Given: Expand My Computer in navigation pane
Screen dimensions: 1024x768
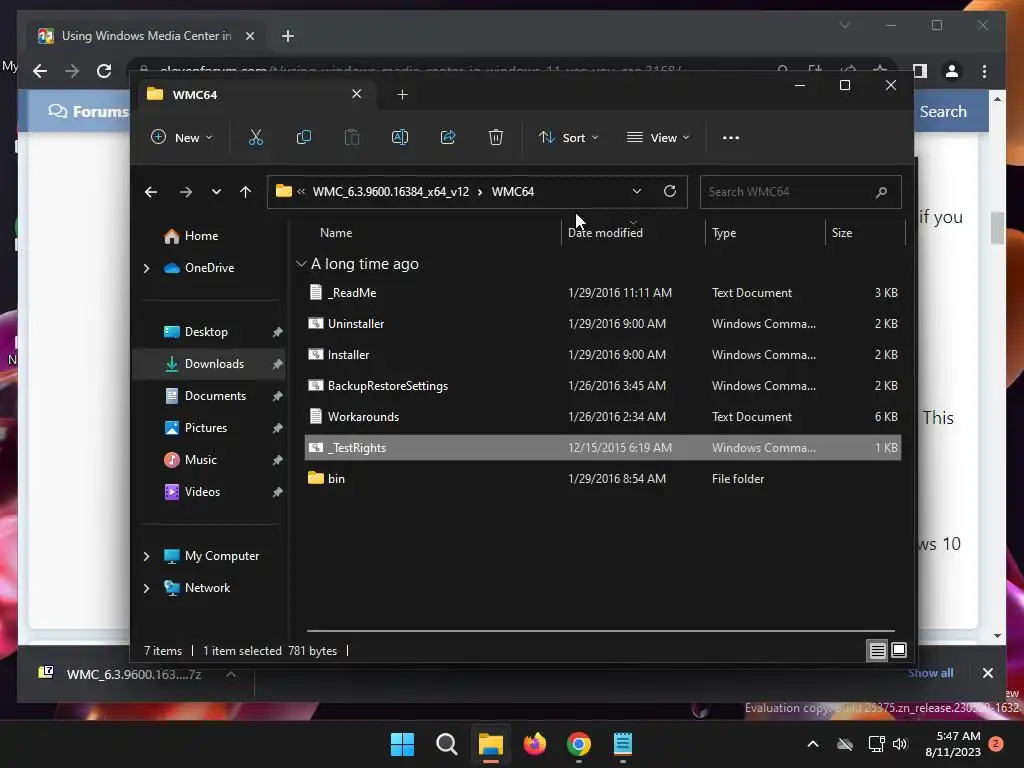Looking at the screenshot, I should [x=146, y=556].
